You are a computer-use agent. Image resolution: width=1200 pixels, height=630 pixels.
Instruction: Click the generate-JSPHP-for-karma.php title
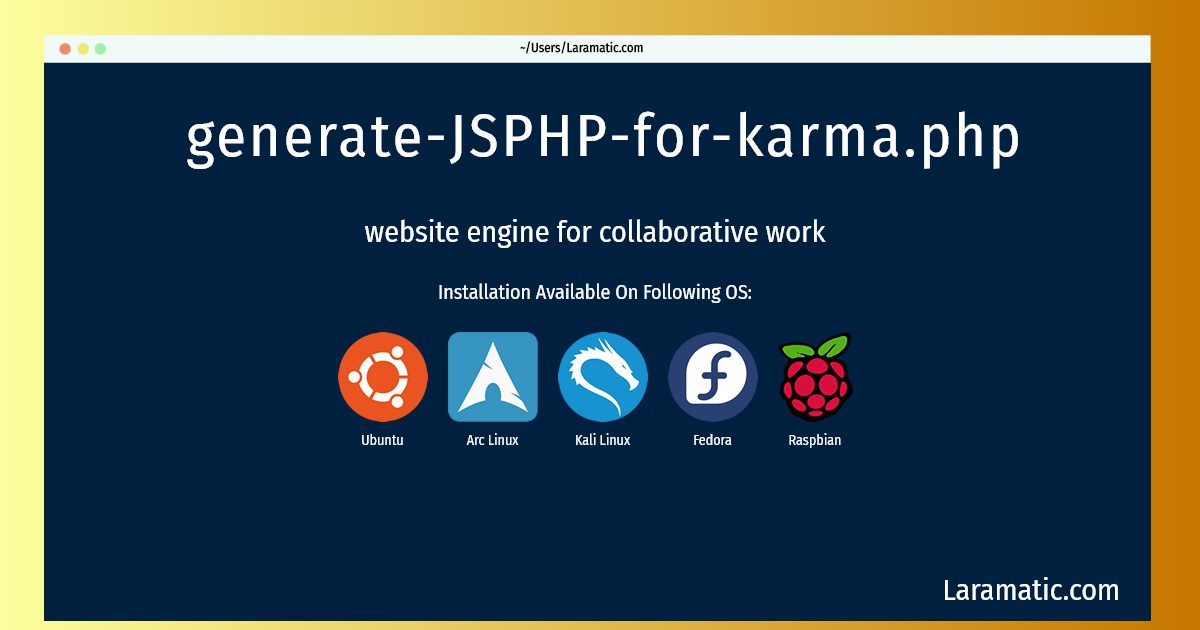pos(603,139)
